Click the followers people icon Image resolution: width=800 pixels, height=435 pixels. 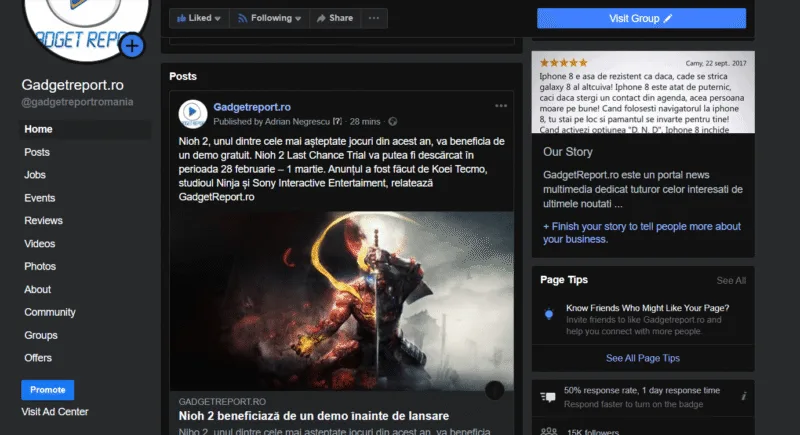pyautogui.click(x=548, y=431)
